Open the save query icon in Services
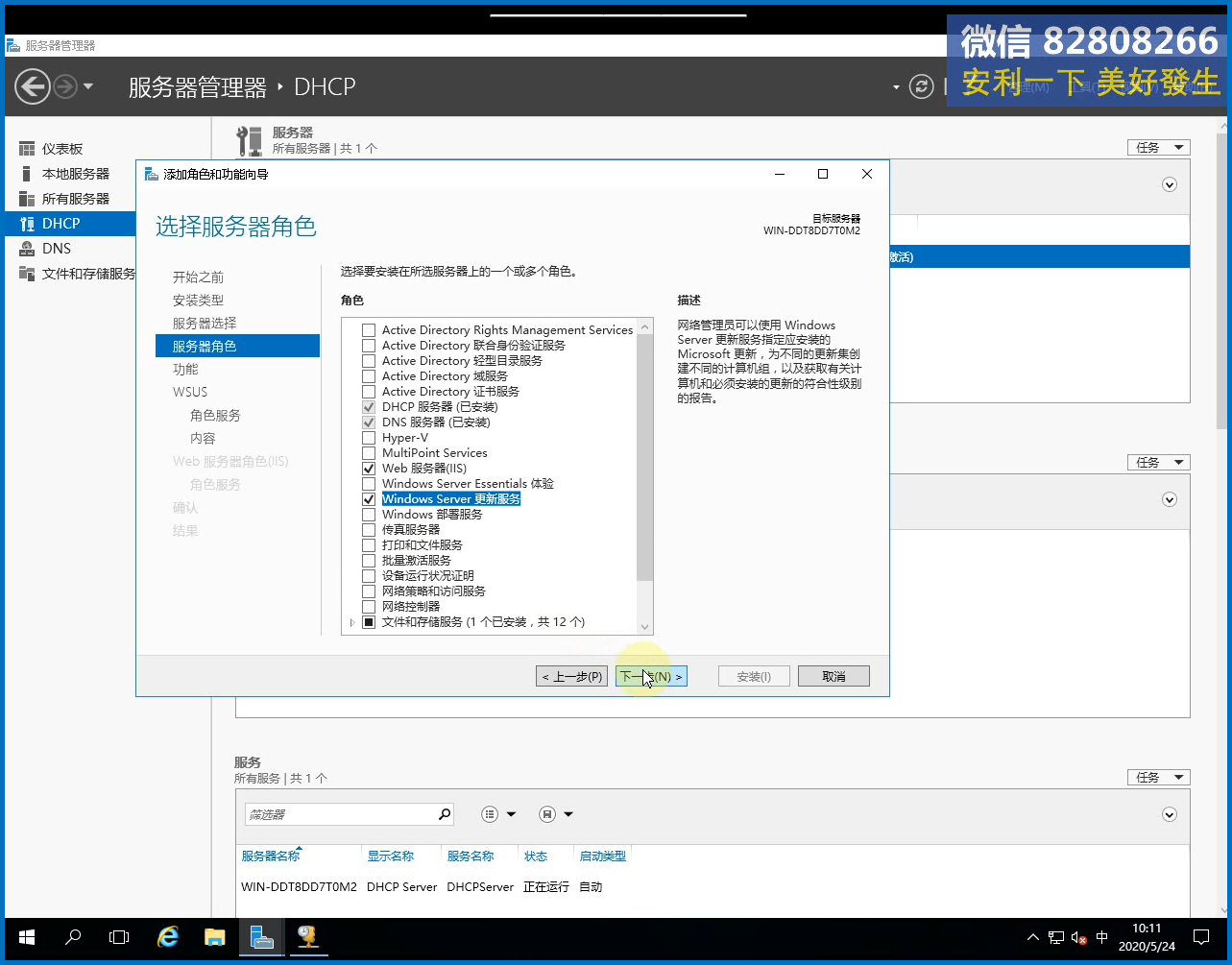The image size is (1232, 965). tap(546, 814)
